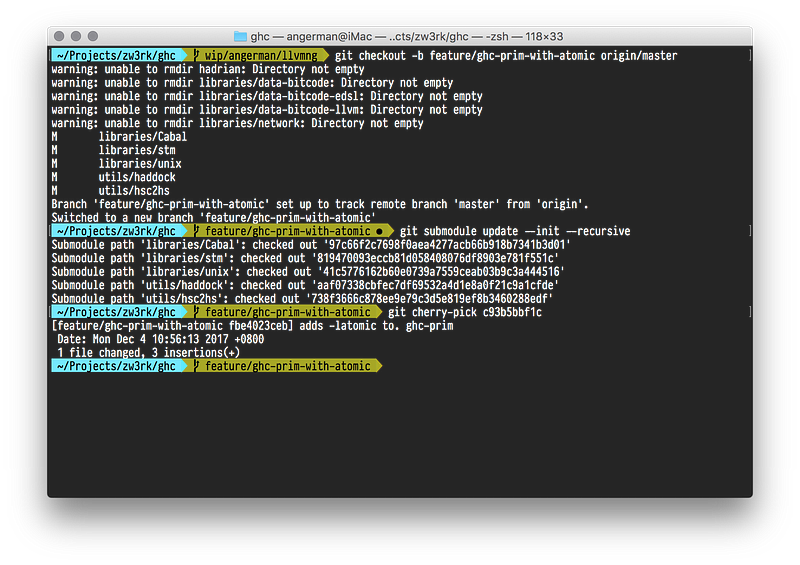Click the 'set up to track remote branch' line

320,204
